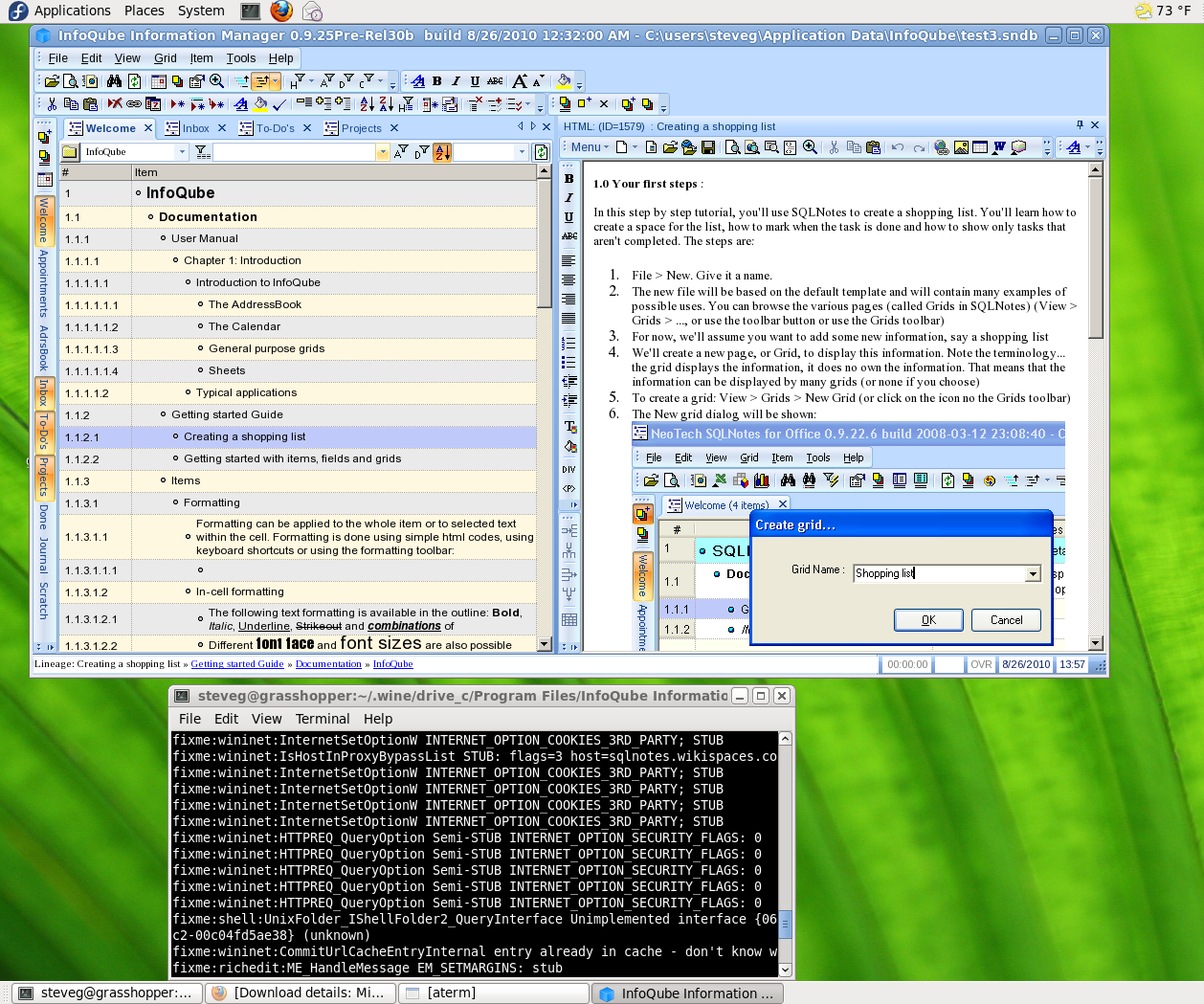This screenshot has height=1004, width=1204.
Task: Click the floppy disk save icon in HTML pane
Action: click(x=708, y=147)
